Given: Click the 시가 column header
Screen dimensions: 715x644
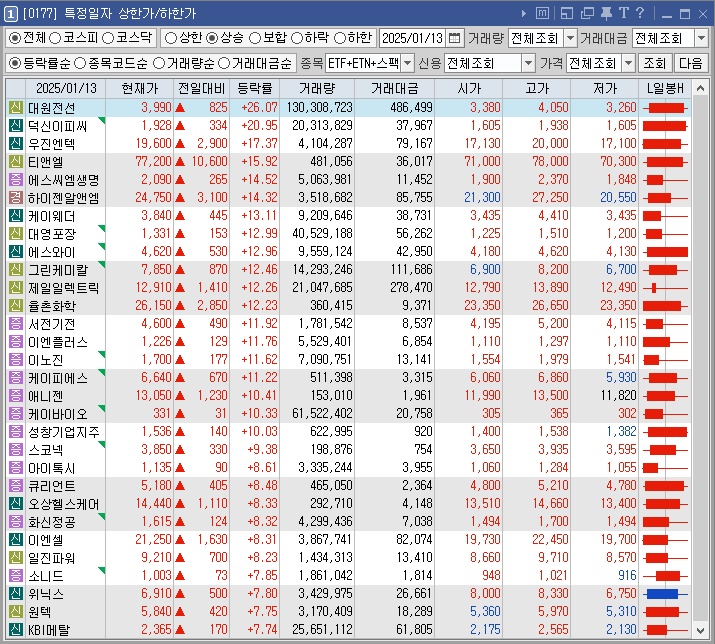Looking at the screenshot, I should 469,88.
